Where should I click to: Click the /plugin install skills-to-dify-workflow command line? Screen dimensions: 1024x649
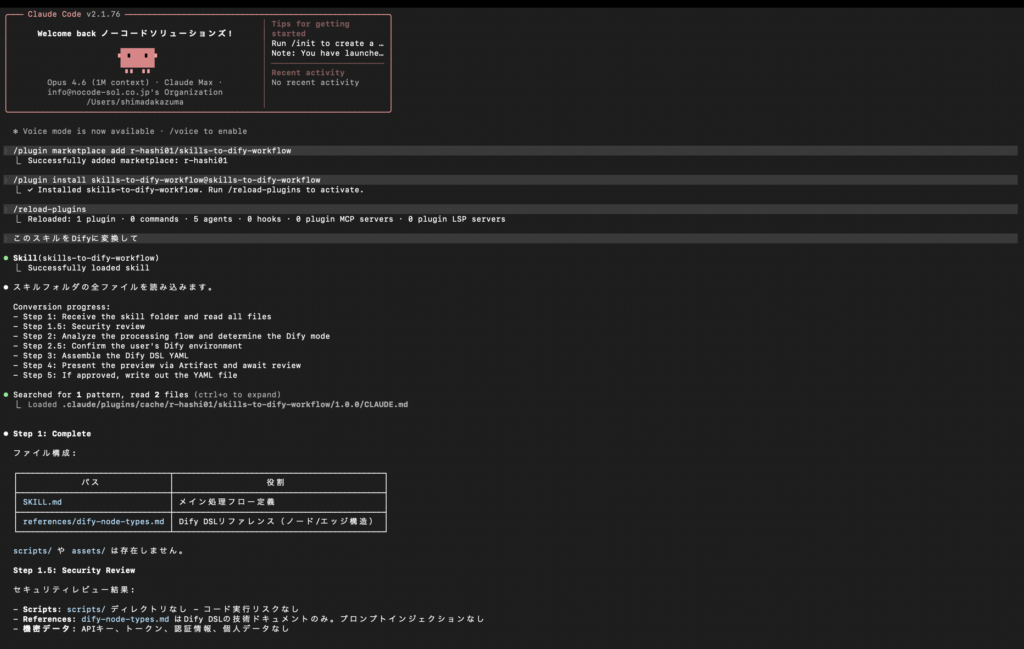point(166,180)
